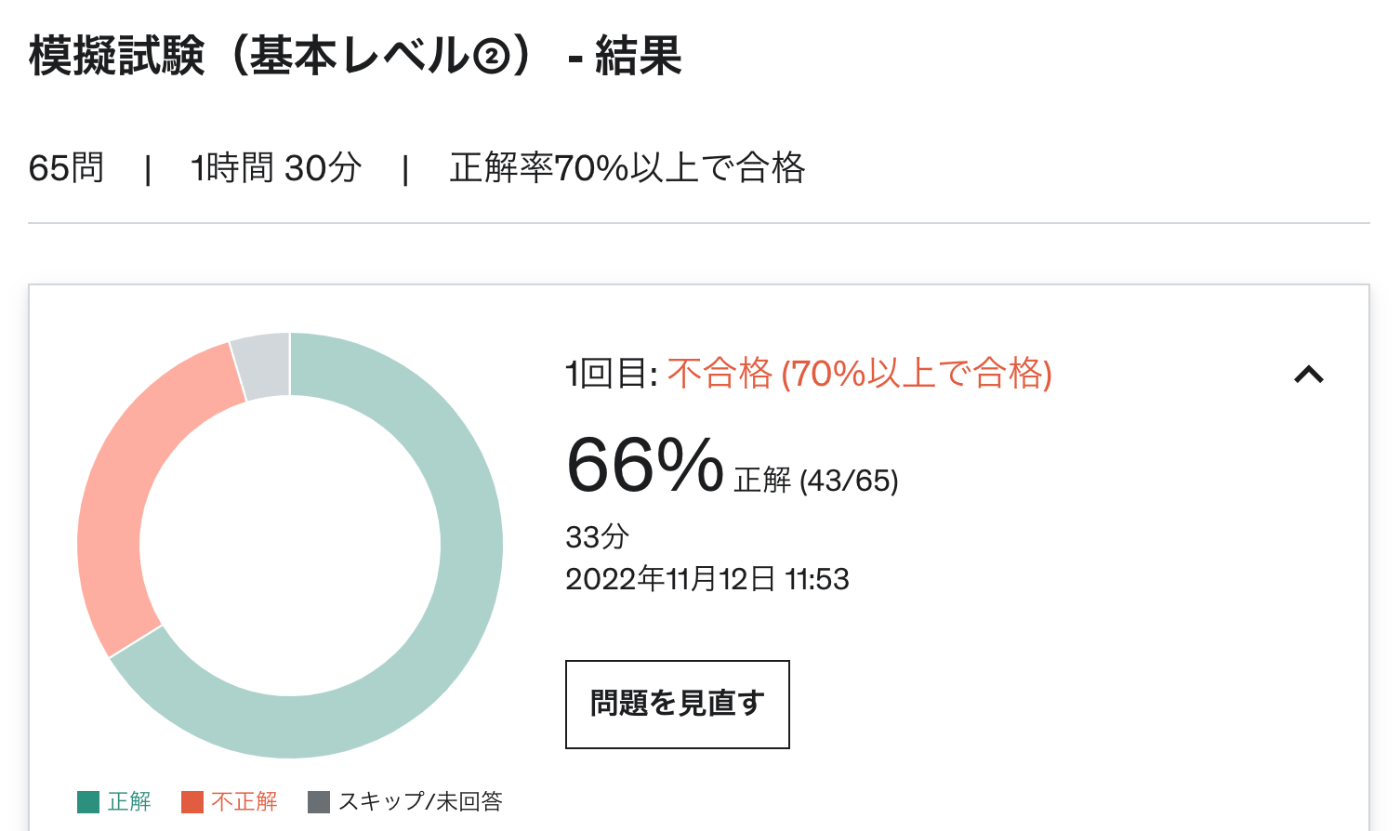Toggle the スキップ/未回答 legend label
The height and width of the screenshot is (831, 1400).
pyautogui.click(x=420, y=802)
